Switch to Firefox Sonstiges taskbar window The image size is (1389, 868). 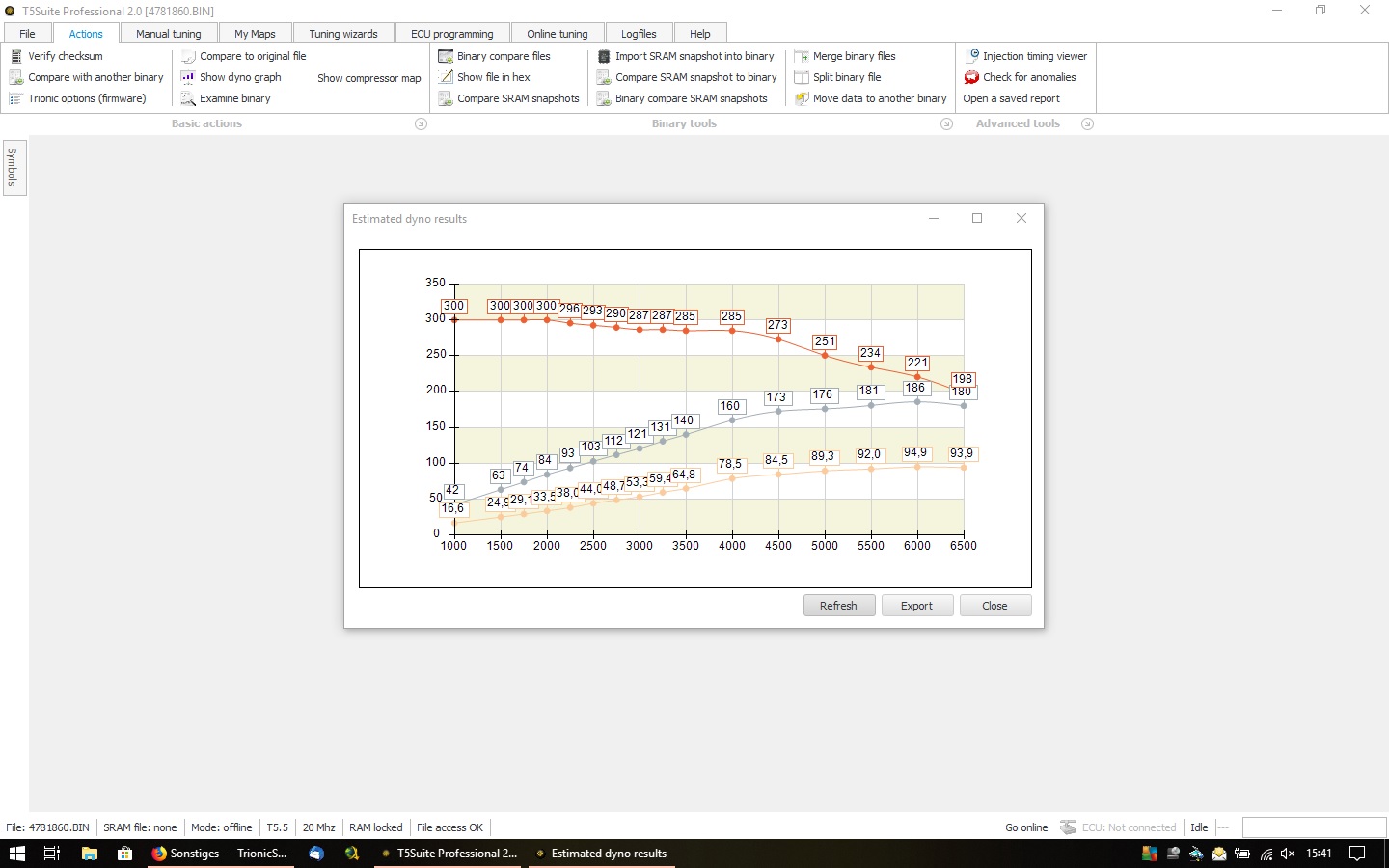tap(221, 854)
